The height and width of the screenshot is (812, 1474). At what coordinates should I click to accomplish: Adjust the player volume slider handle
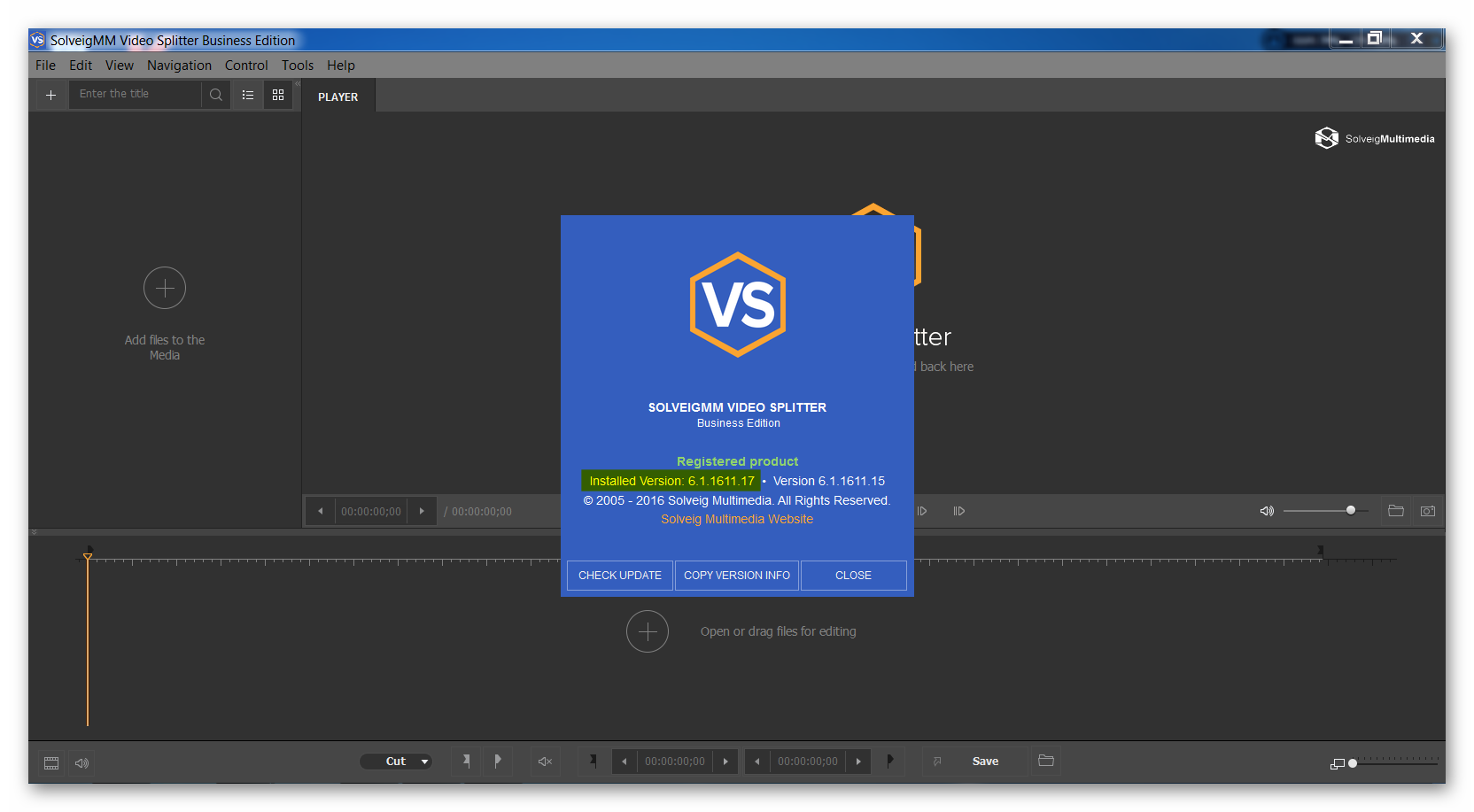[x=1351, y=510]
